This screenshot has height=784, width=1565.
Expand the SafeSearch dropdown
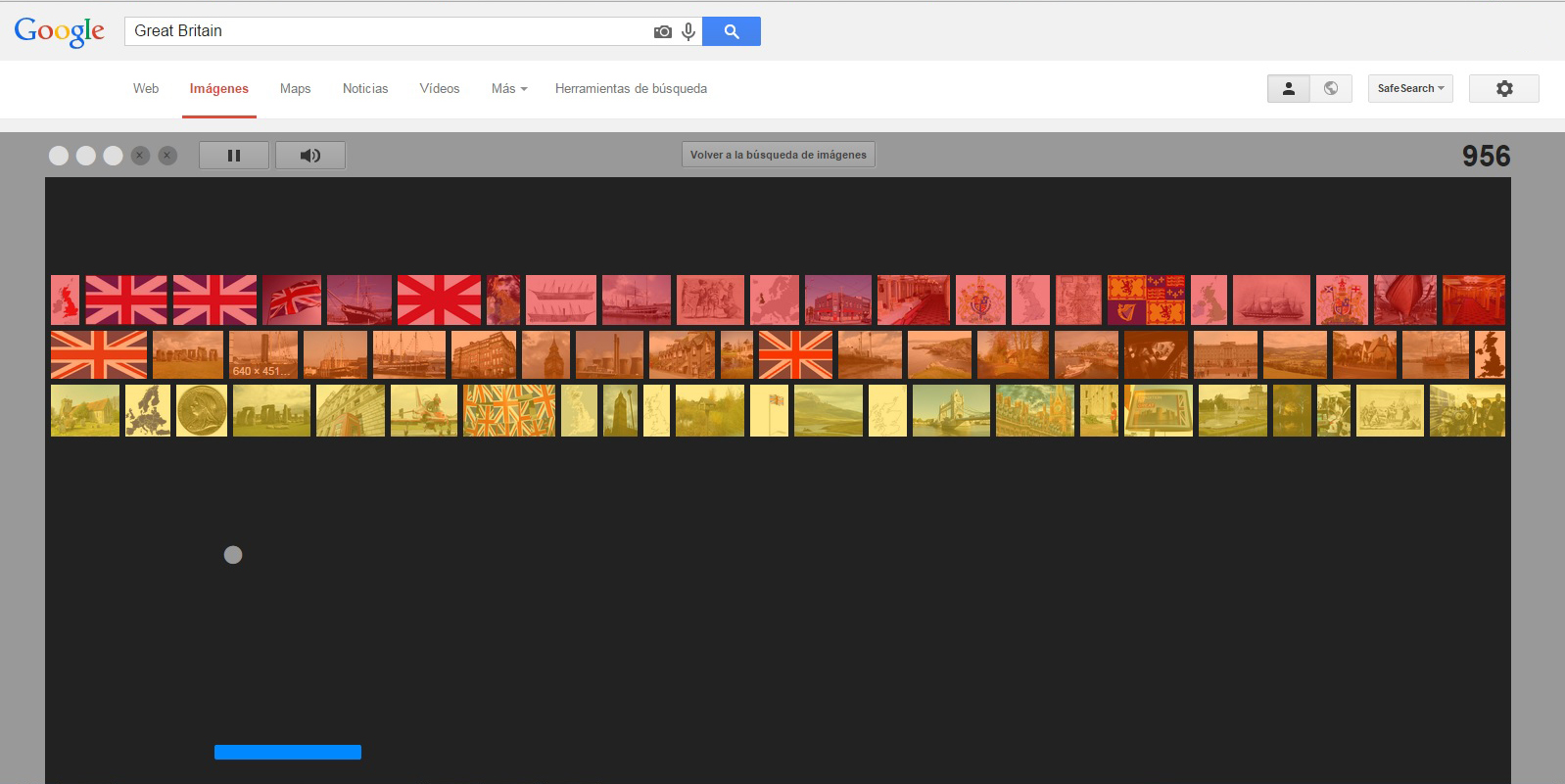pos(1409,88)
